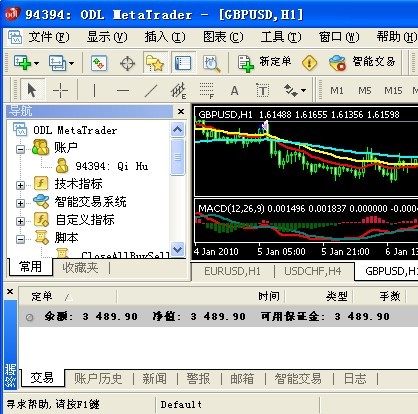Viewport: 418px width, 414px height.
Task: Select ODL MetaTrader root tree node
Action: (x=75, y=130)
